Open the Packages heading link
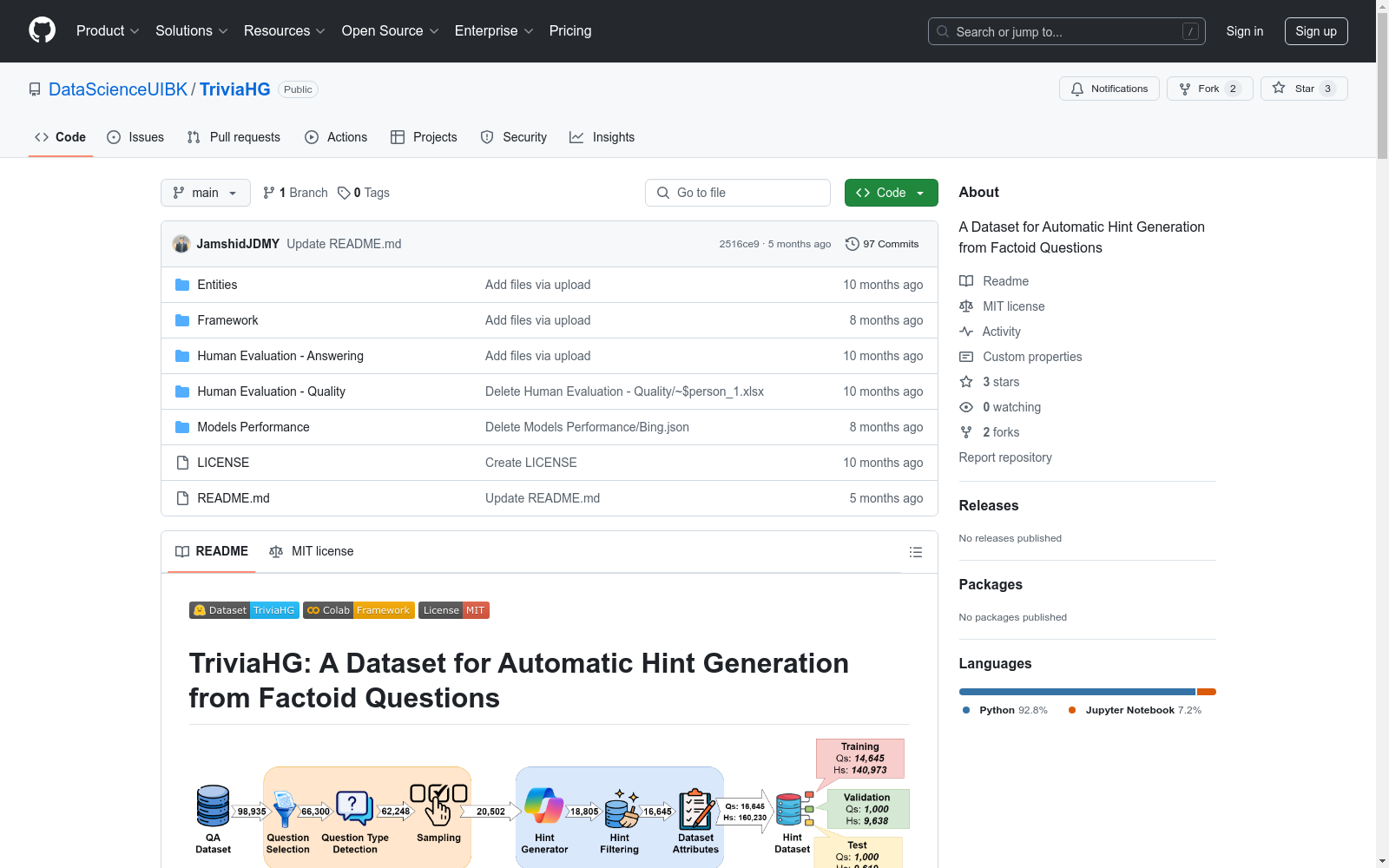The image size is (1389, 868). tap(991, 585)
